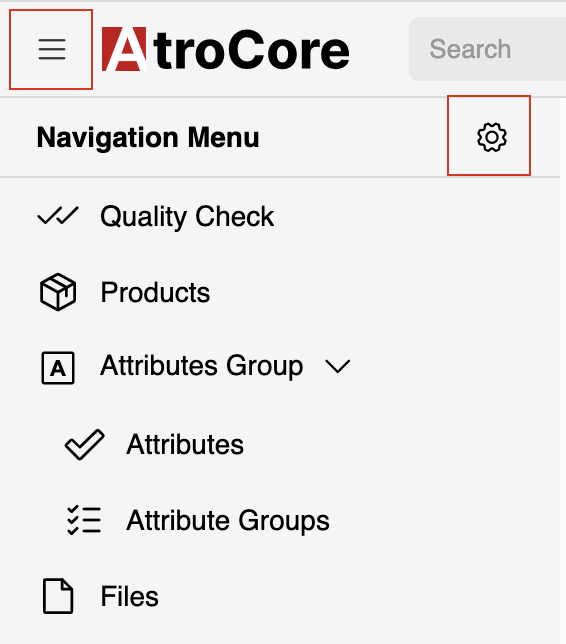Click the Attribute Groups checklist icon
This screenshot has height=644, width=566.
[x=84, y=520]
